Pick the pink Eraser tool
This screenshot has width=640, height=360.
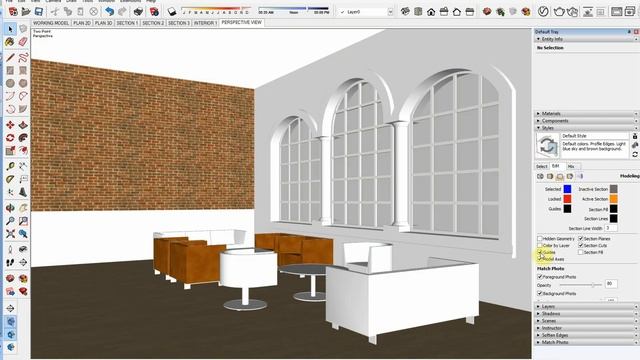[x=23, y=42]
